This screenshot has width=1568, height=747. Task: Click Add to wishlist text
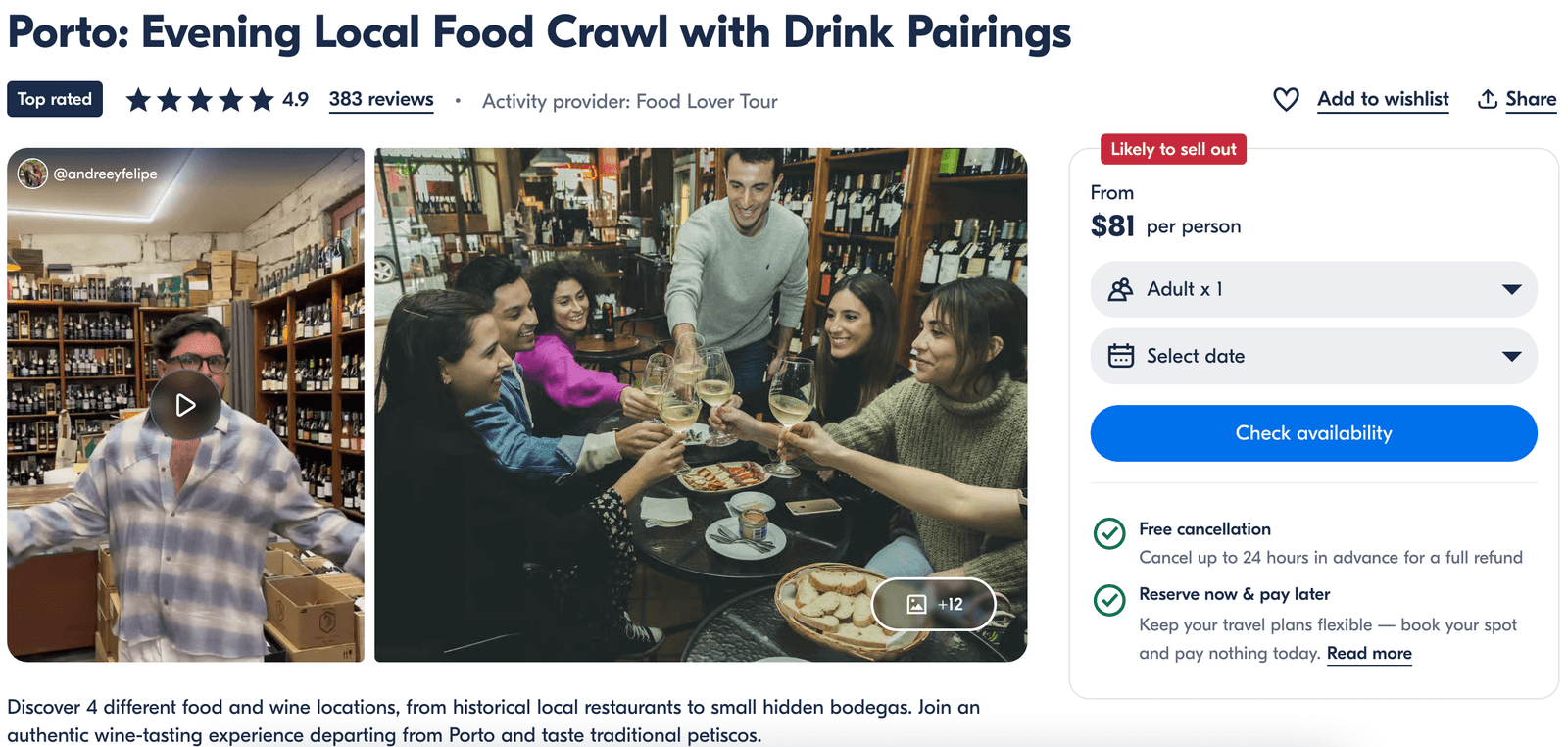coord(1383,99)
